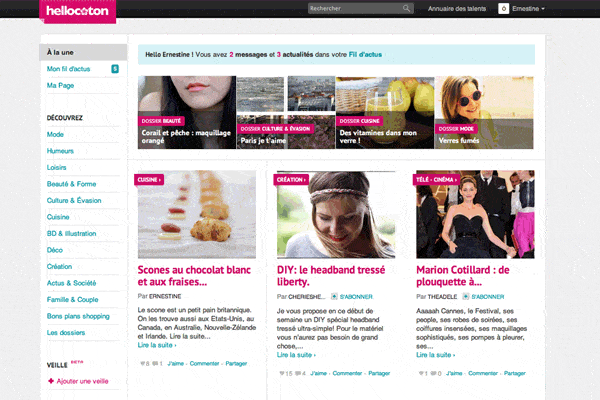This screenshot has width=600, height=400.
Task: Open the headband girl photo
Action: coord(336,214)
